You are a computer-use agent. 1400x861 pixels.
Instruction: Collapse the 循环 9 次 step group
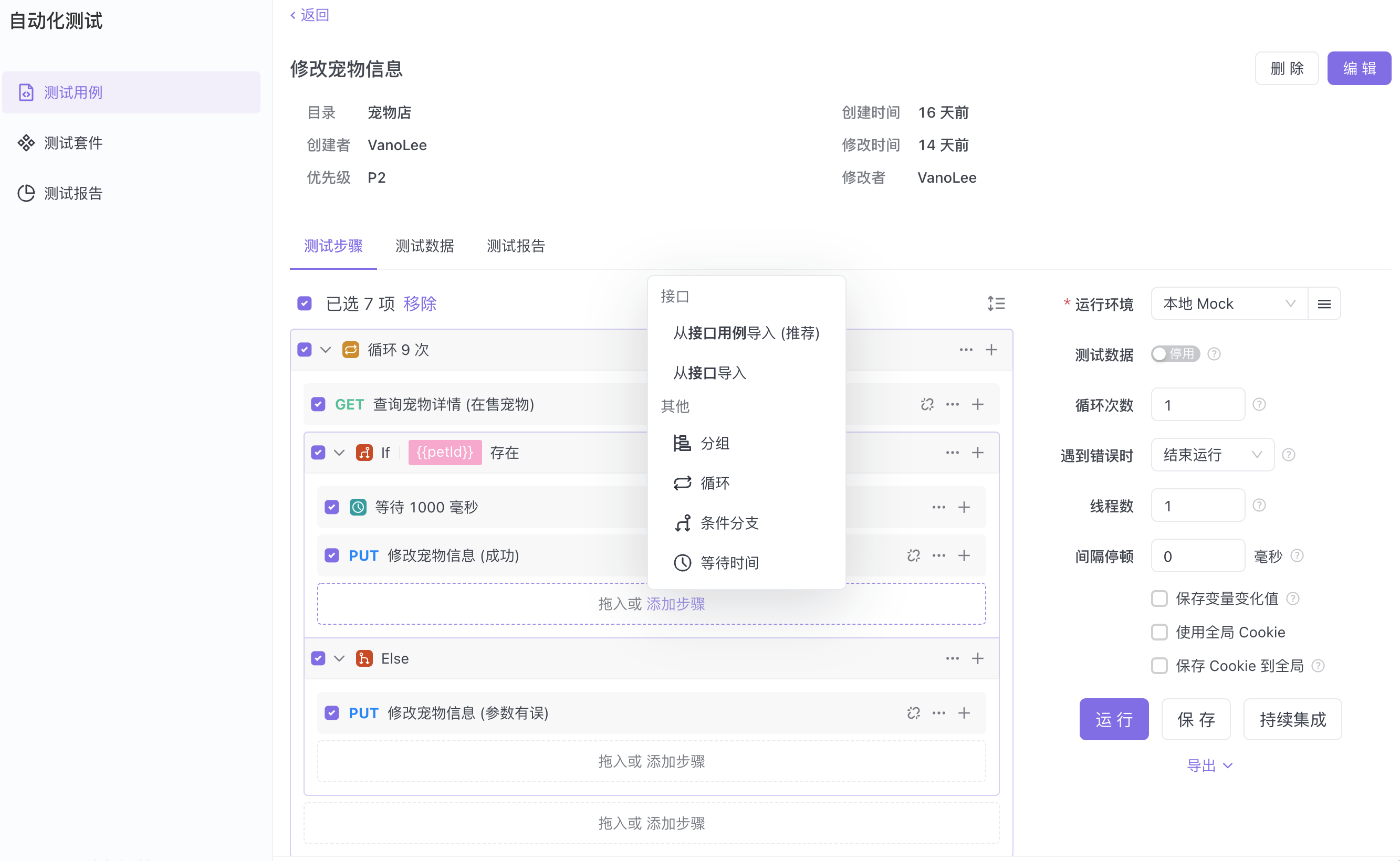tap(326, 350)
